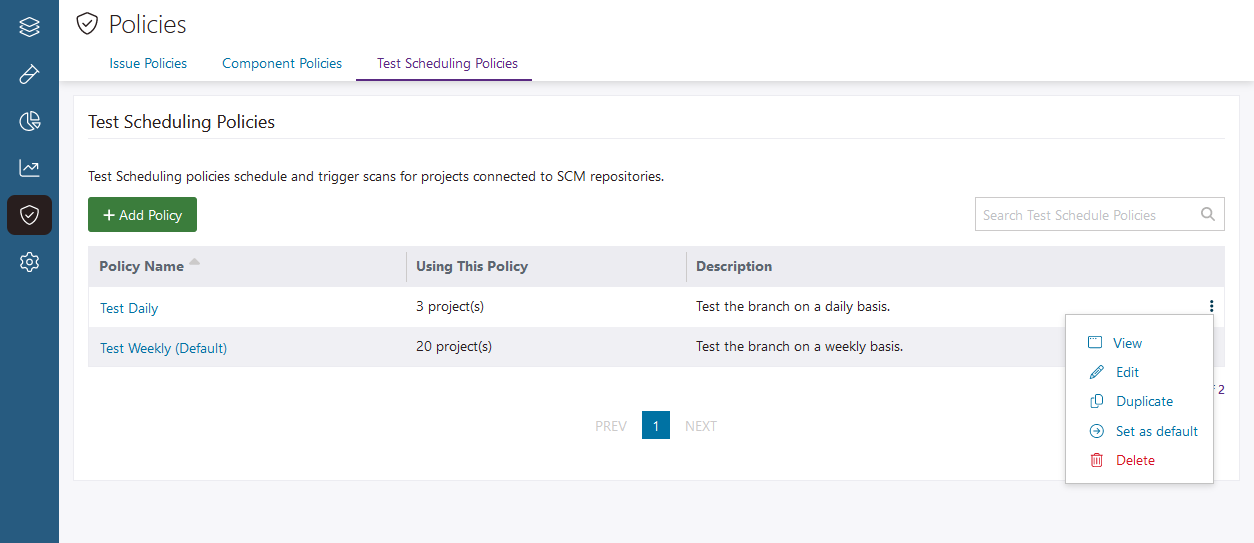Screen dimensions: 1254x543
Task: Choose Edit from the context menu
Action: 1127,372
